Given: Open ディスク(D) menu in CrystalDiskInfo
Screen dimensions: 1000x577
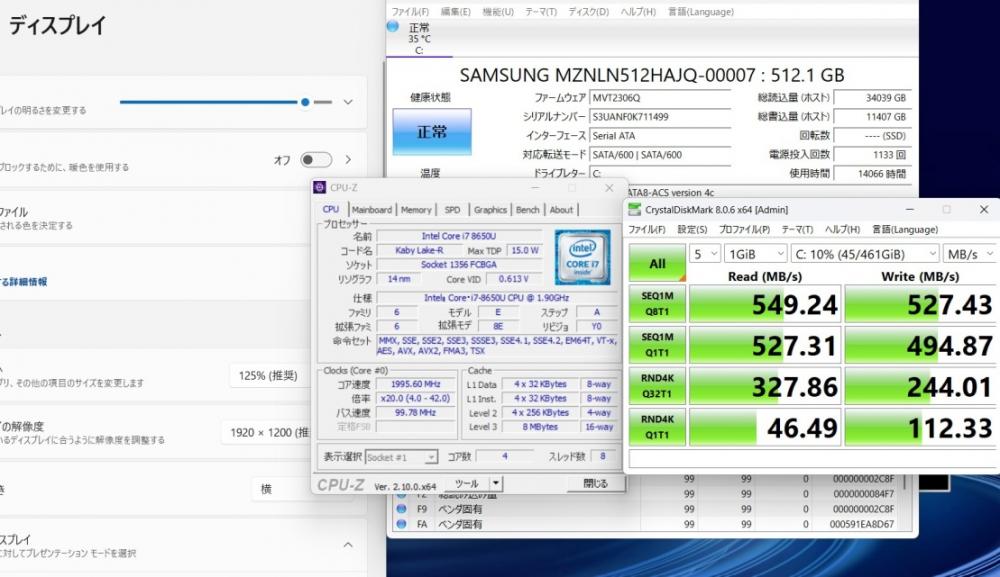Looking at the screenshot, I should tap(589, 11).
